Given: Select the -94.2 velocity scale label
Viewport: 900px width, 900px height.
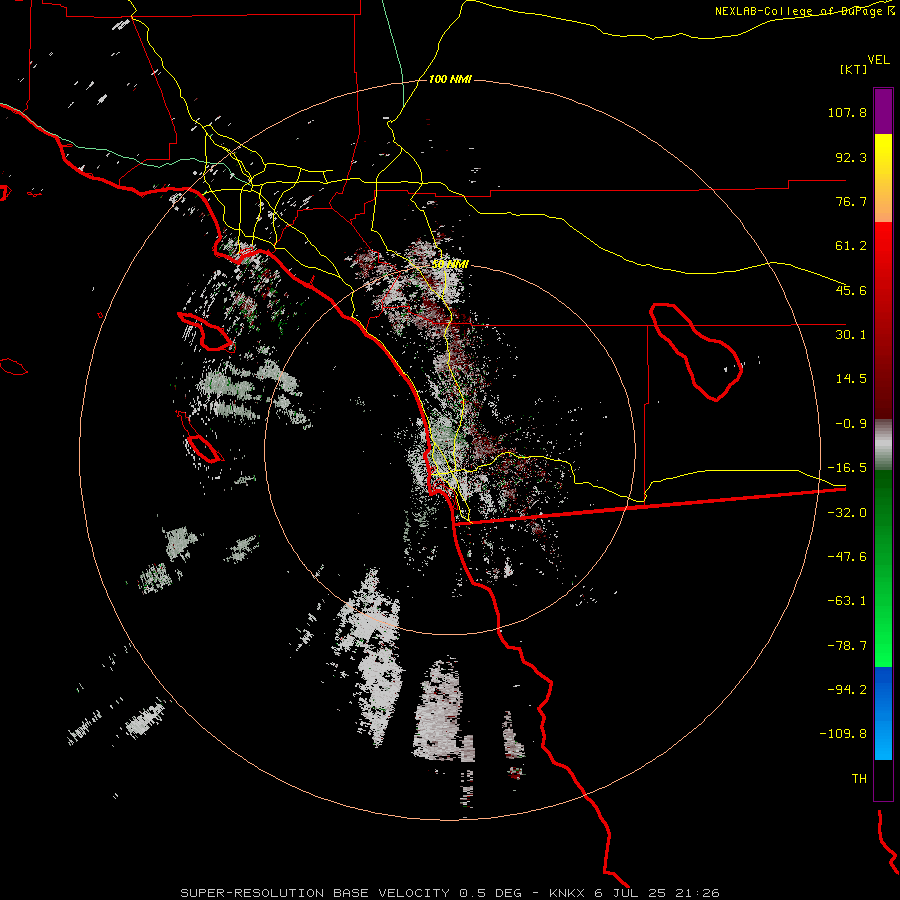Looking at the screenshot, I should 847,689.
